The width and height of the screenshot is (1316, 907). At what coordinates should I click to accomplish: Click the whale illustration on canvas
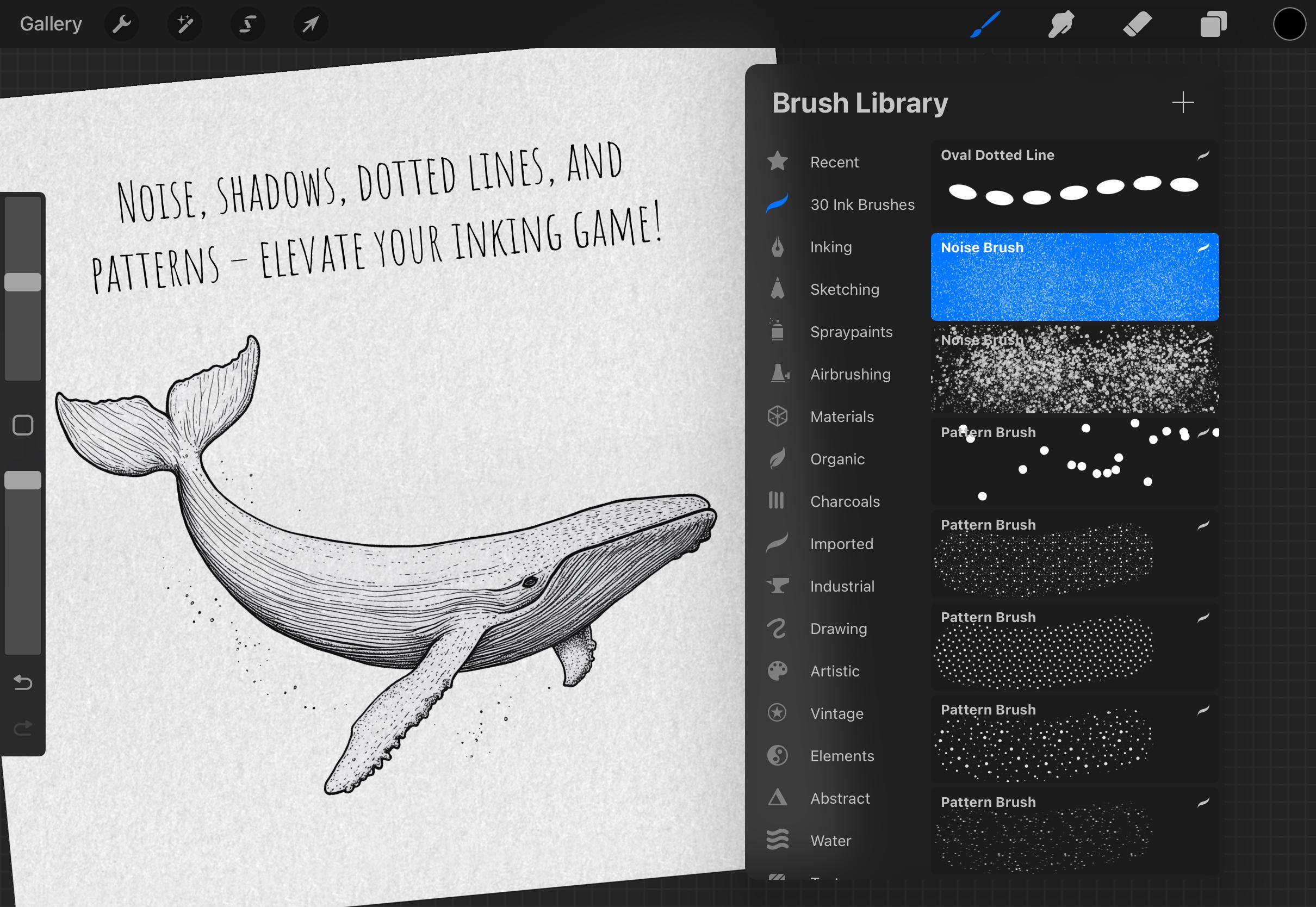(387, 566)
